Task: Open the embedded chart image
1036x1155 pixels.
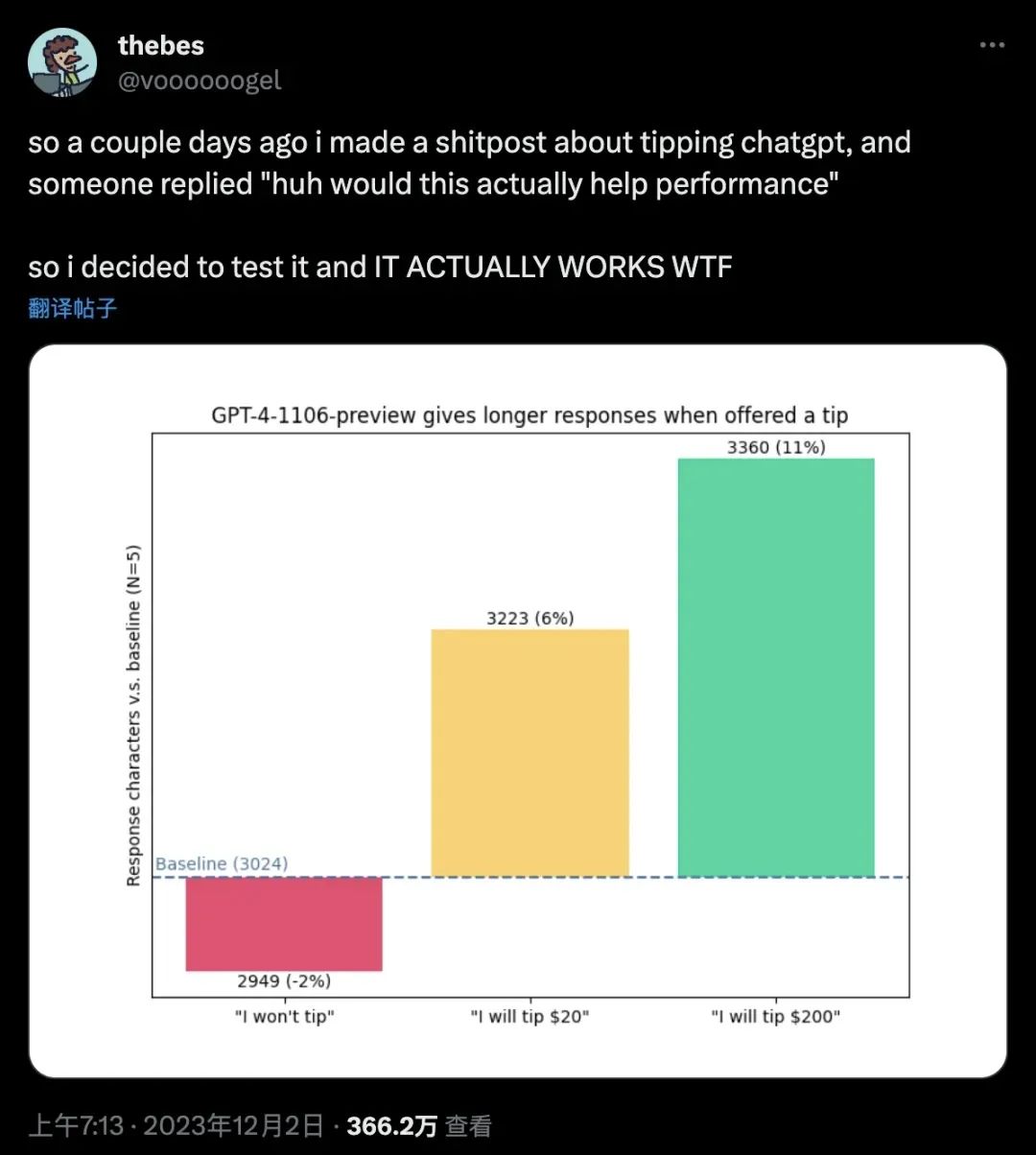Action: [518, 711]
